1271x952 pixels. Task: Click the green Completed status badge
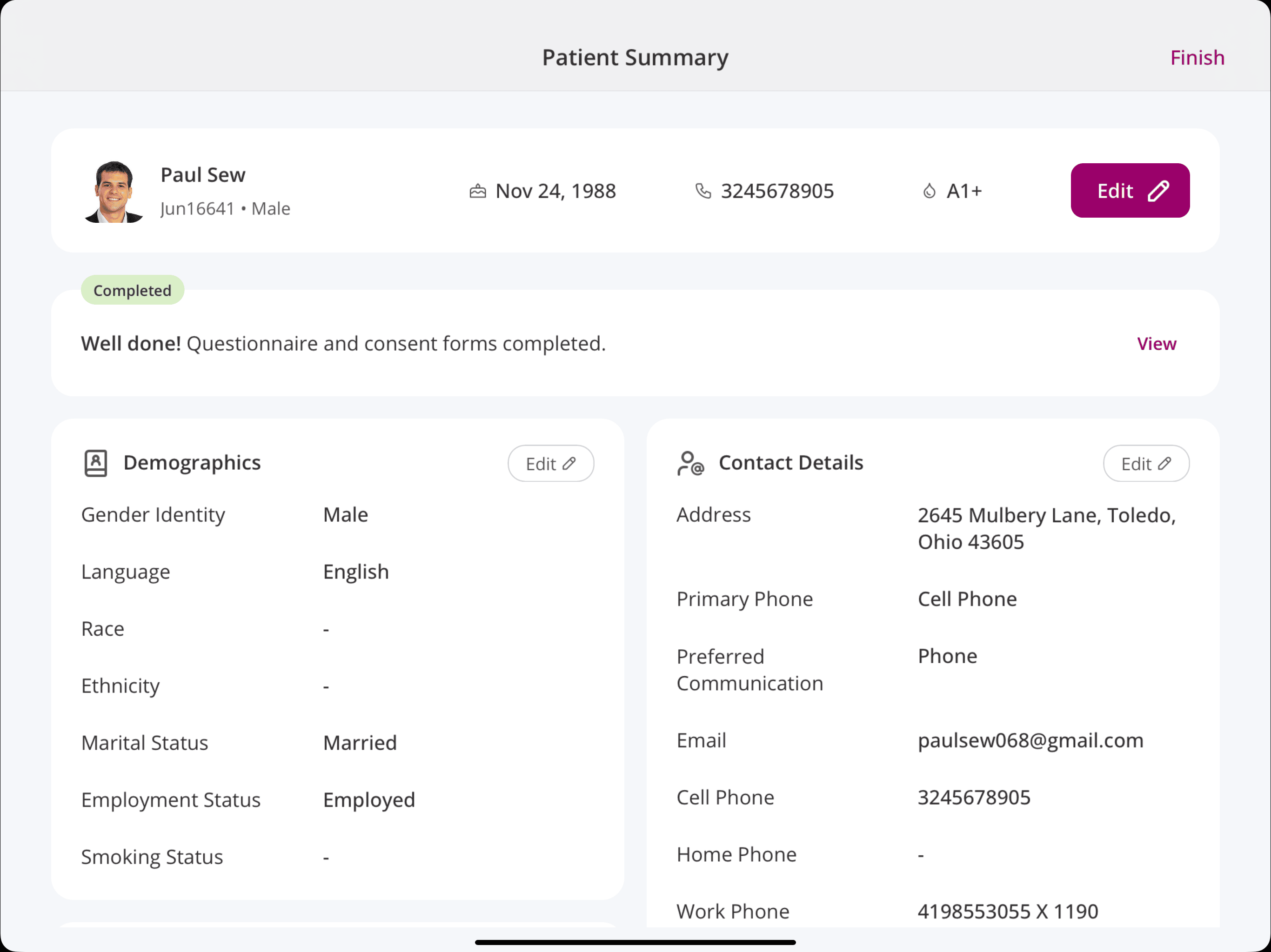[132, 290]
